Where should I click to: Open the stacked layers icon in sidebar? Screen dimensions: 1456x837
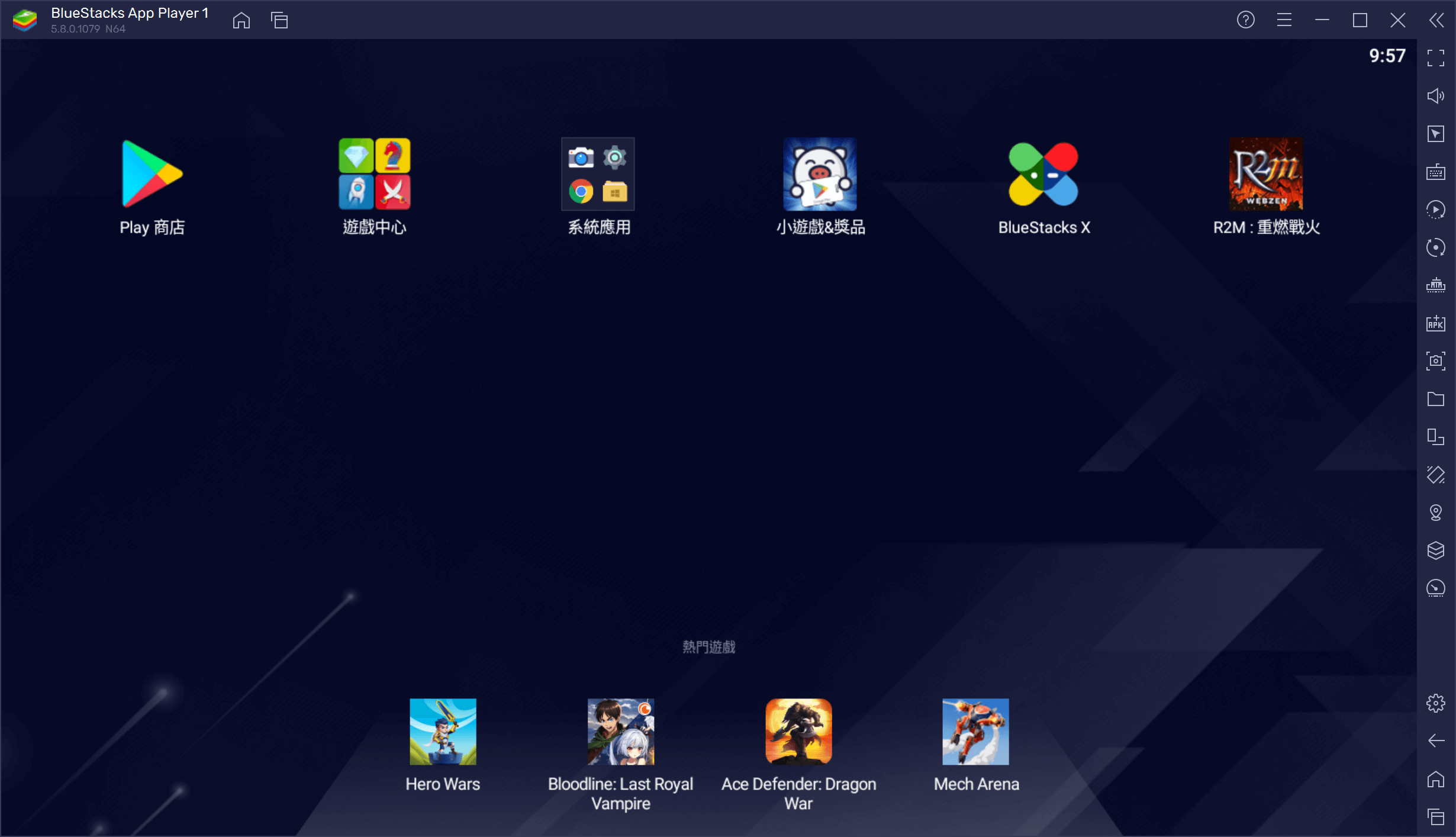click(x=1436, y=551)
